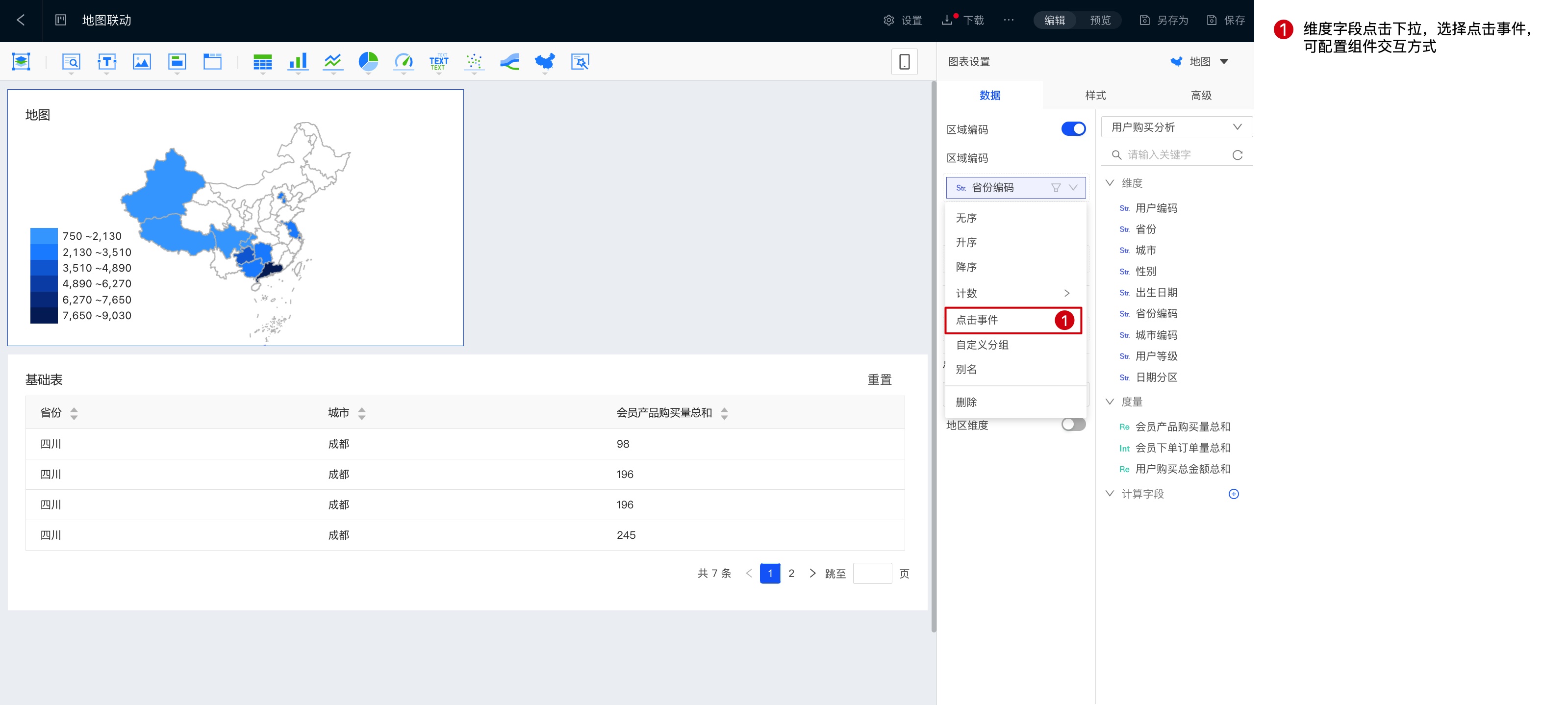Add a tab container widget icon
This screenshot has height=705, width=1568.
177,61
